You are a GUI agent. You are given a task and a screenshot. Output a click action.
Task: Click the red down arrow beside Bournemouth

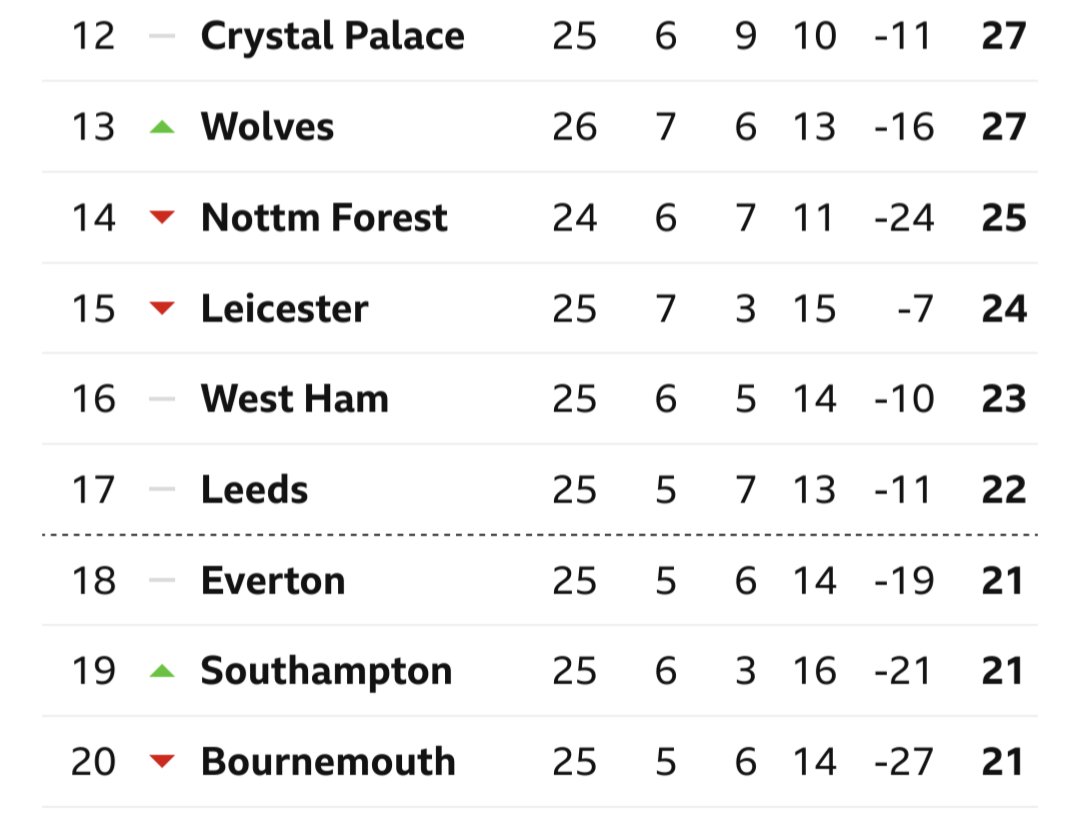tap(162, 761)
